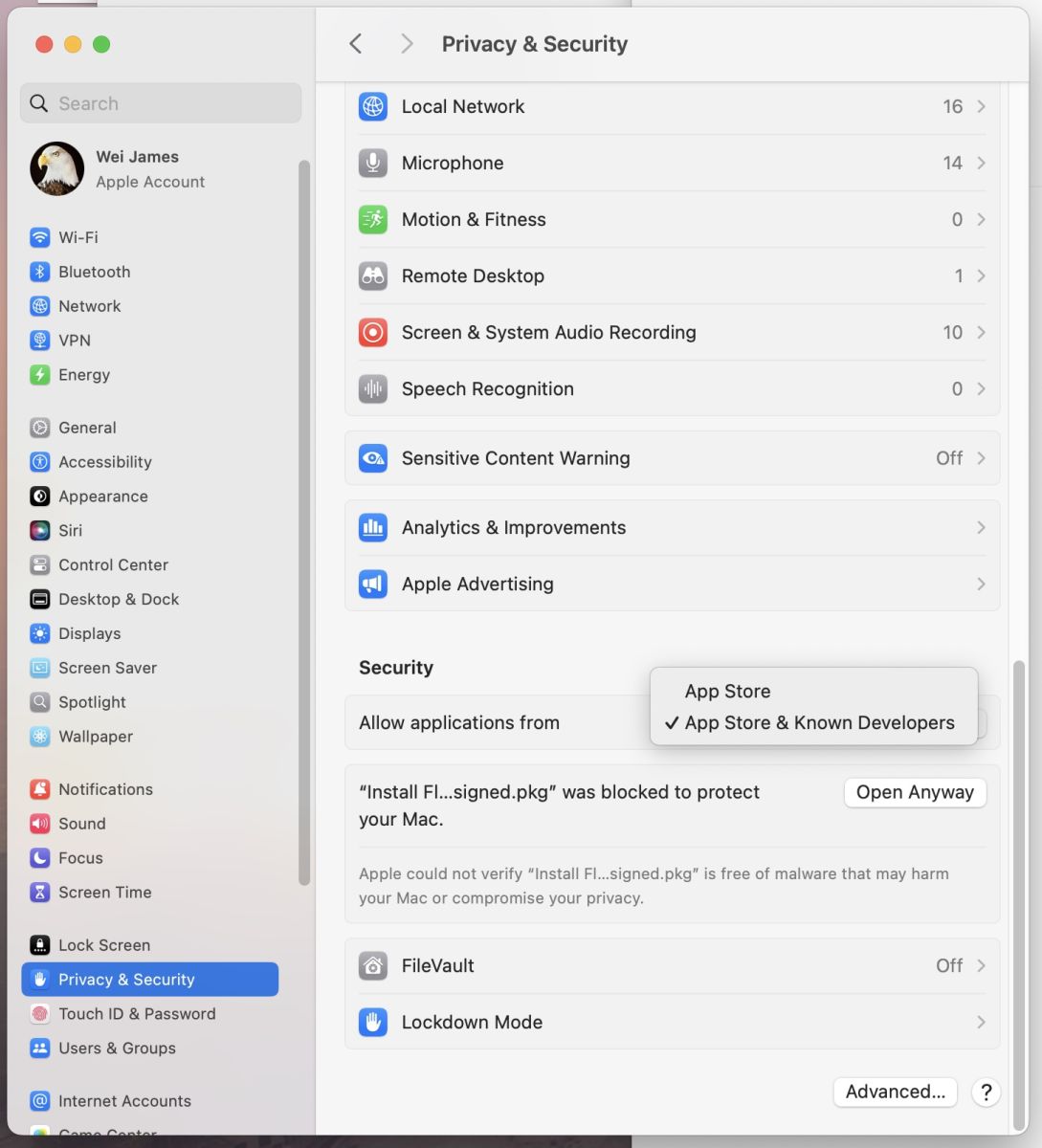1042x1148 pixels.
Task: Select the Privacy & Security sidebar label
Action: pos(126,980)
